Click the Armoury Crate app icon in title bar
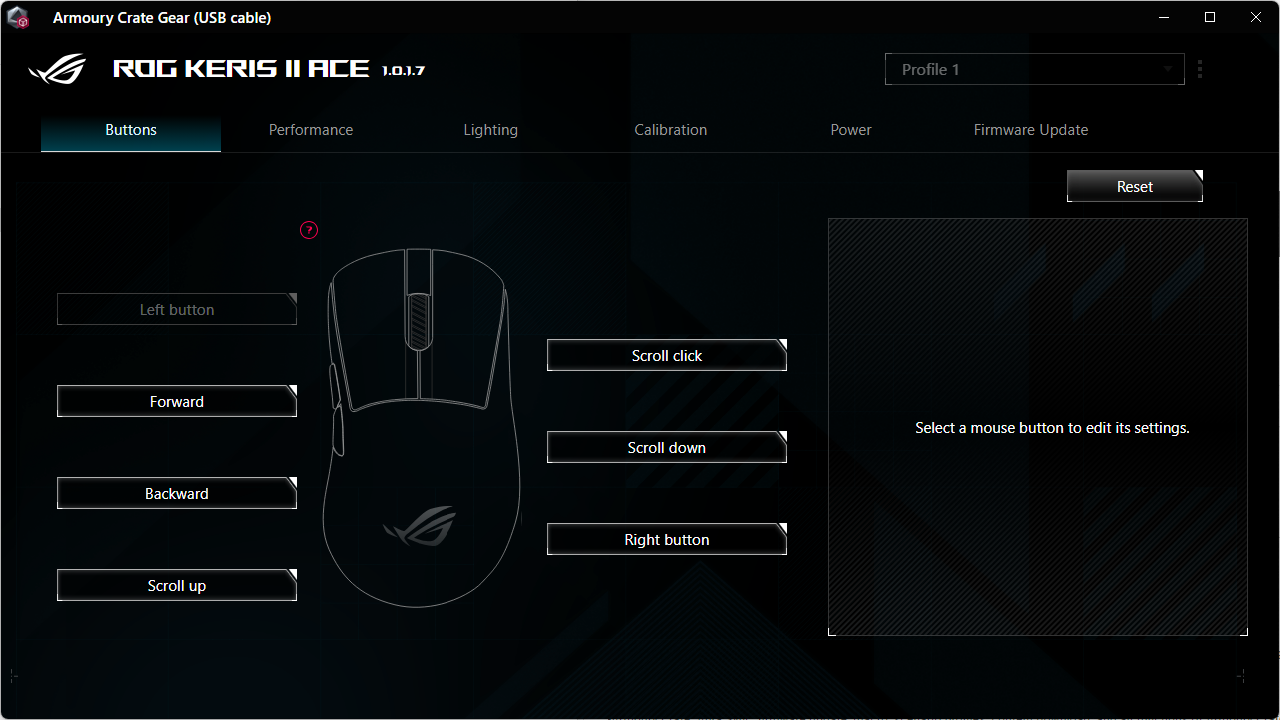Viewport: 1280px width, 720px height. 17,17
